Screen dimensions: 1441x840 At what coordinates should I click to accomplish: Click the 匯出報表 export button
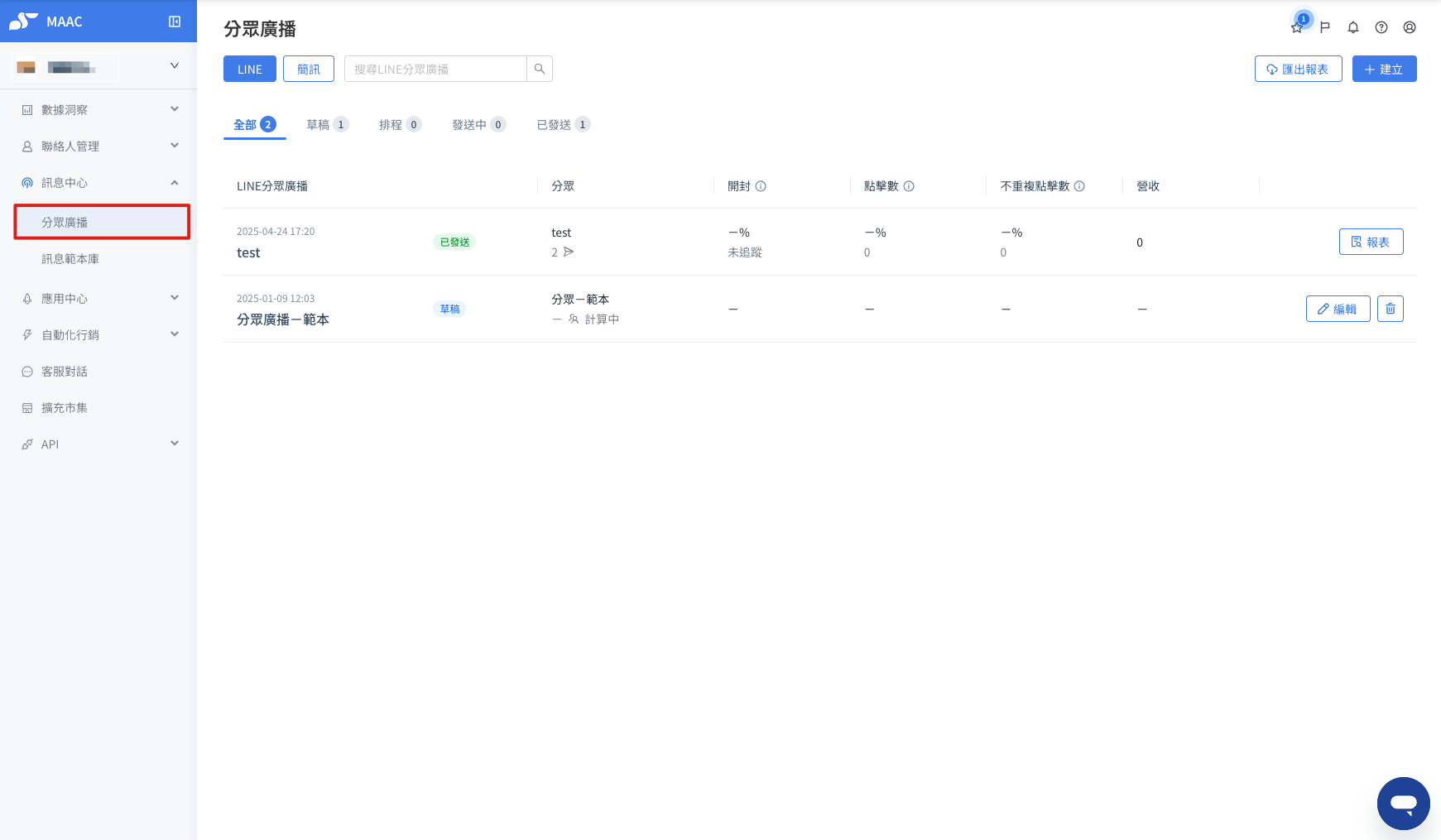point(1298,69)
